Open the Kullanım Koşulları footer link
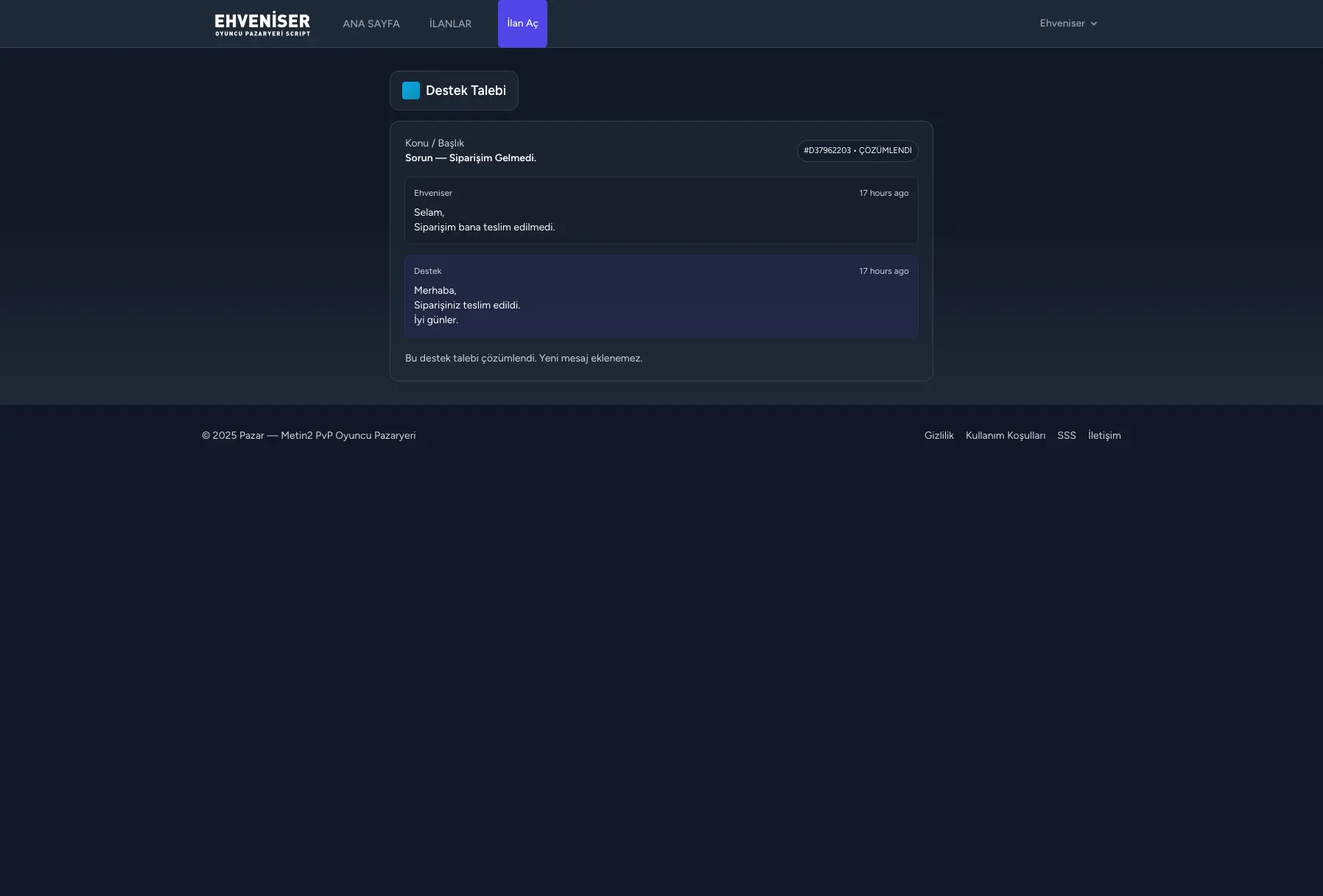The image size is (1323, 896). 1005,435
